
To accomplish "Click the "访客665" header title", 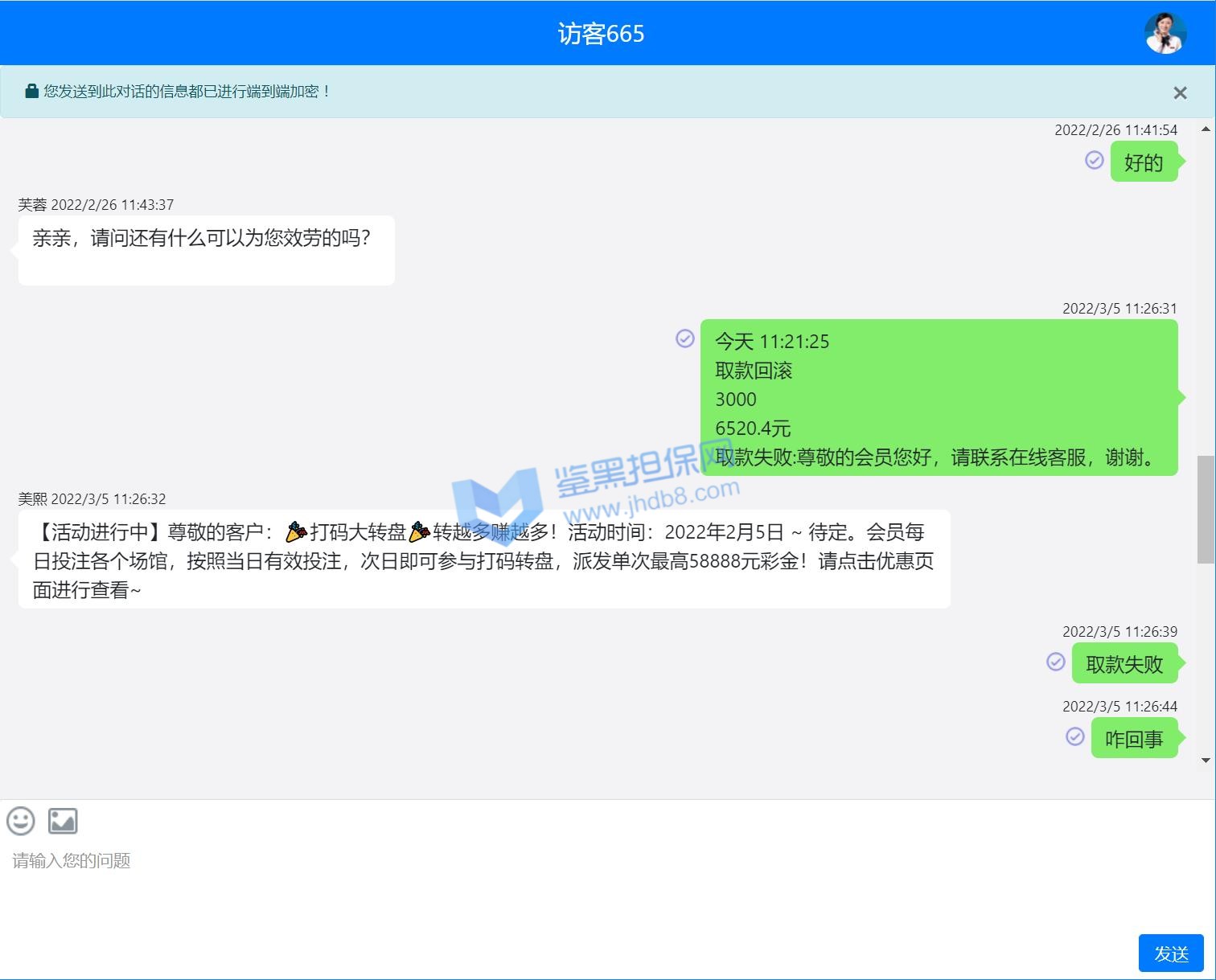I will [601, 34].
